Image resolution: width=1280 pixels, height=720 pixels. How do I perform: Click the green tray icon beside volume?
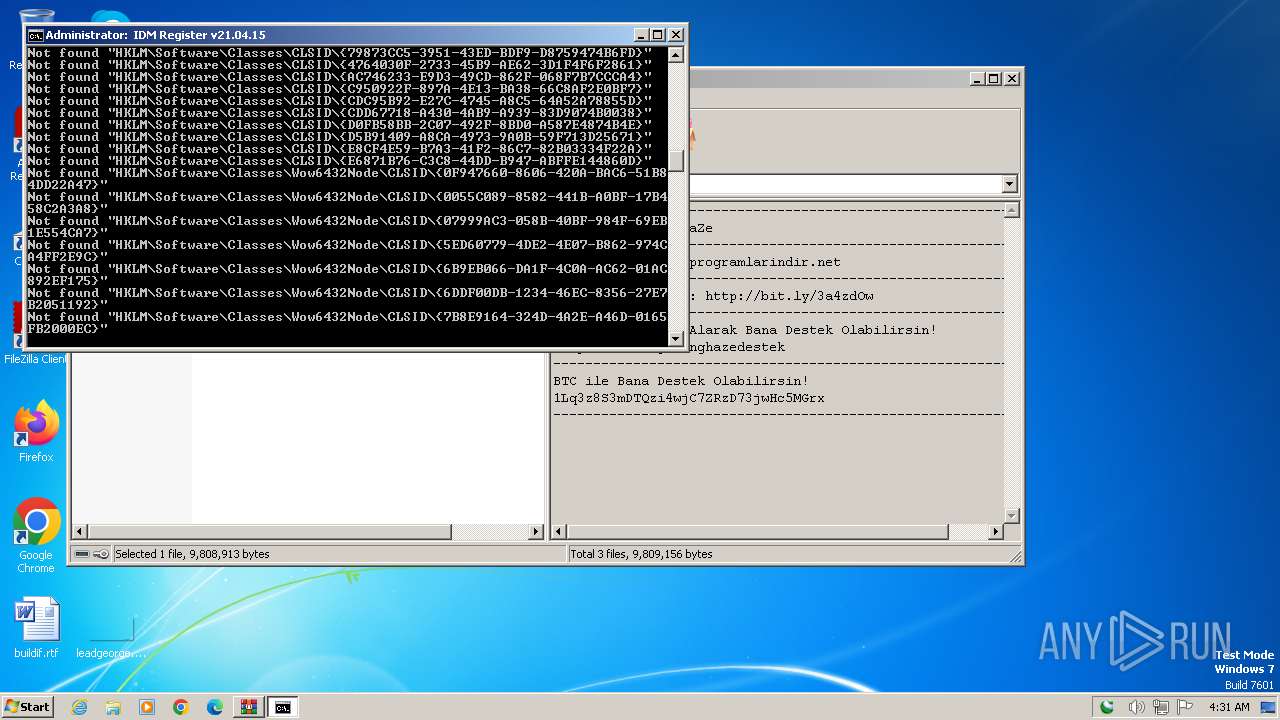[1107, 707]
